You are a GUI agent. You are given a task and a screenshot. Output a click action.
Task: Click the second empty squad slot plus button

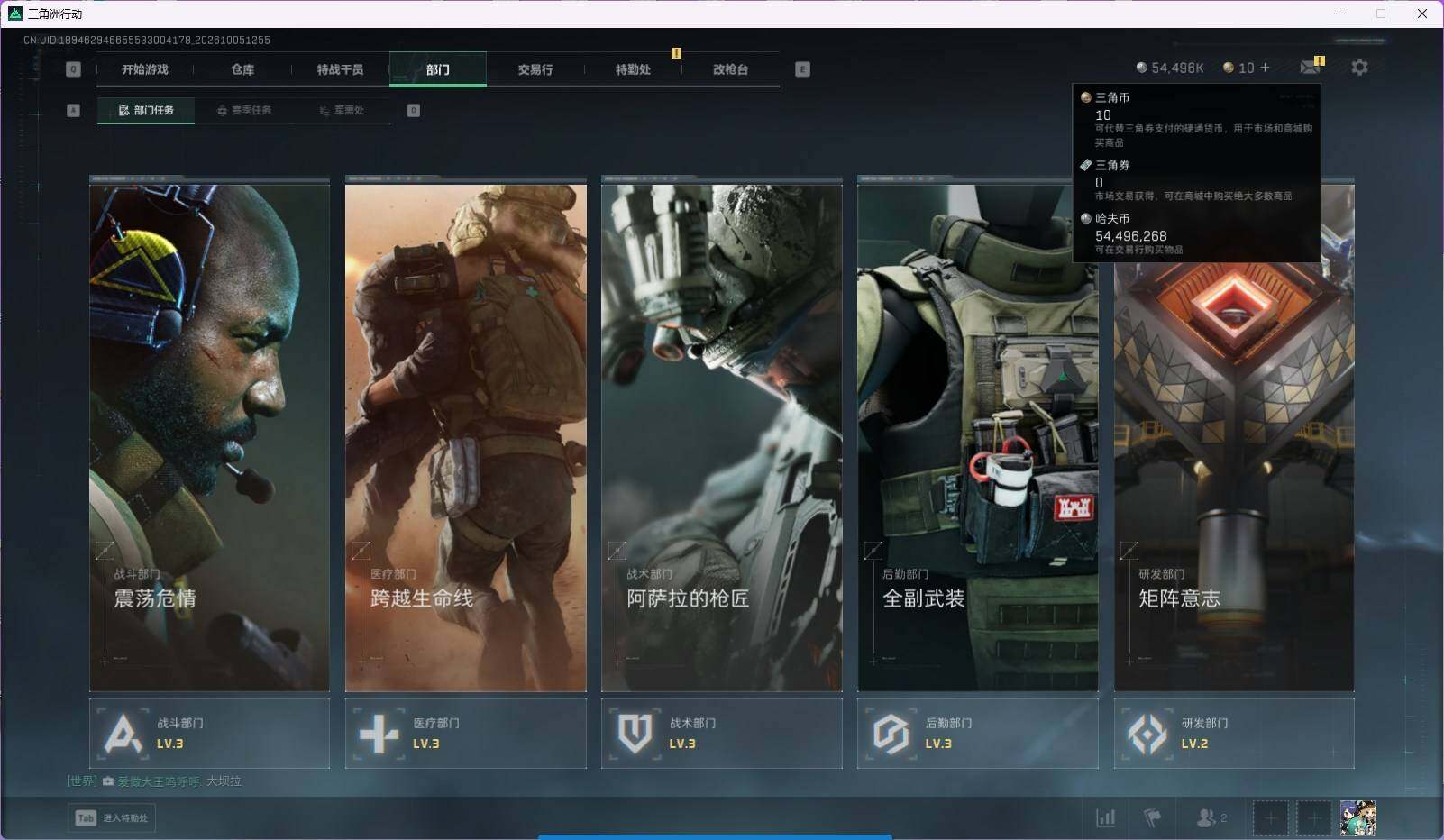[x=1313, y=818]
